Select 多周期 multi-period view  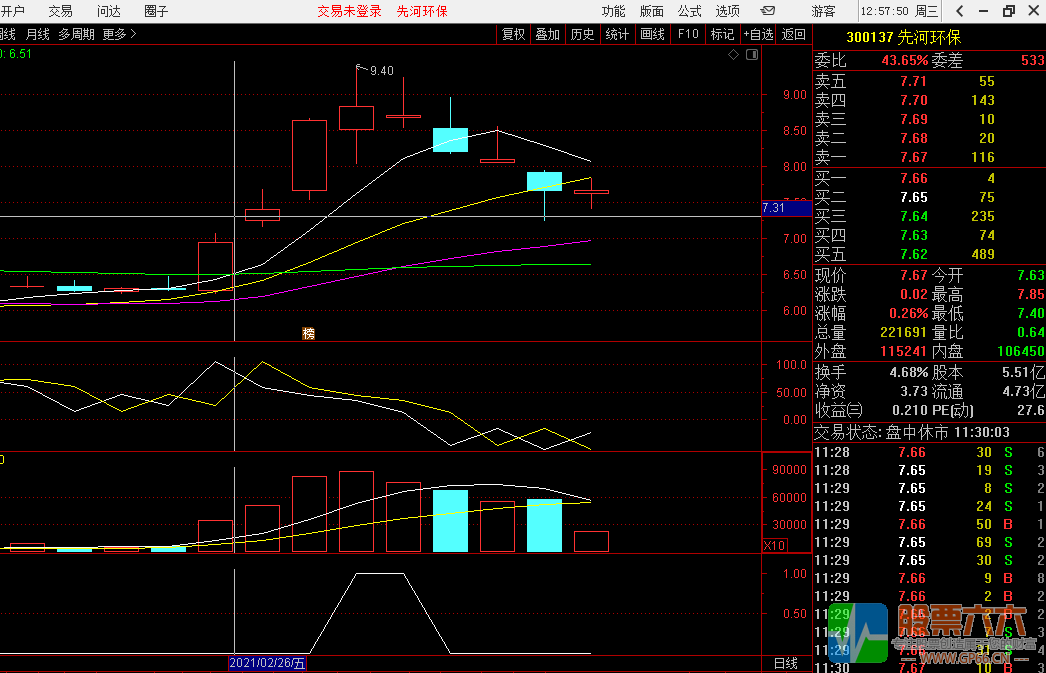[x=77, y=34]
